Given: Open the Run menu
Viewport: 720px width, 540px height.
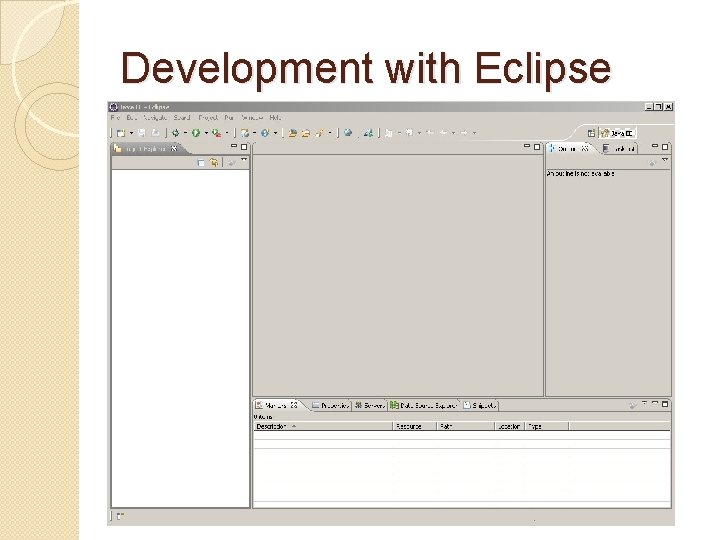Looking at the screenshot, I should [x=229, y=118].
